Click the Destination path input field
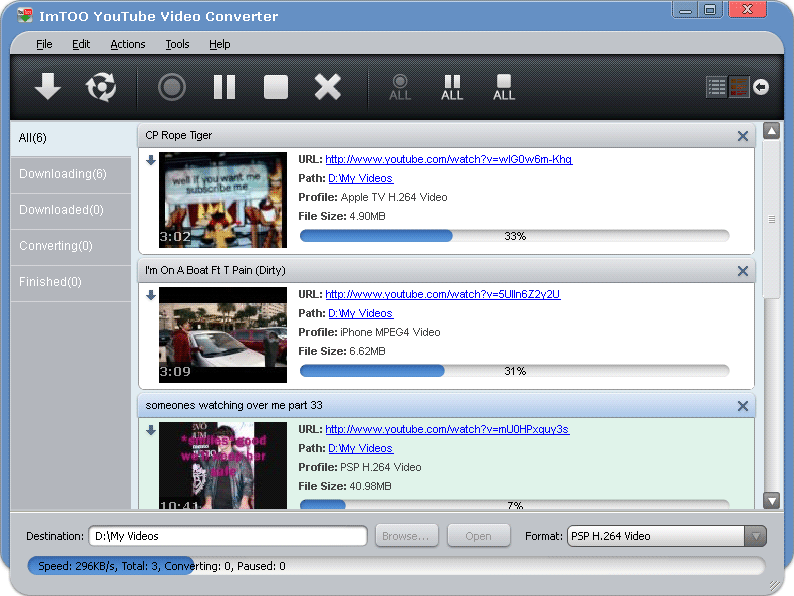Image resolution: width=794 pixels, height=596 pixels. pyautogui.click(x=228, y=536)
